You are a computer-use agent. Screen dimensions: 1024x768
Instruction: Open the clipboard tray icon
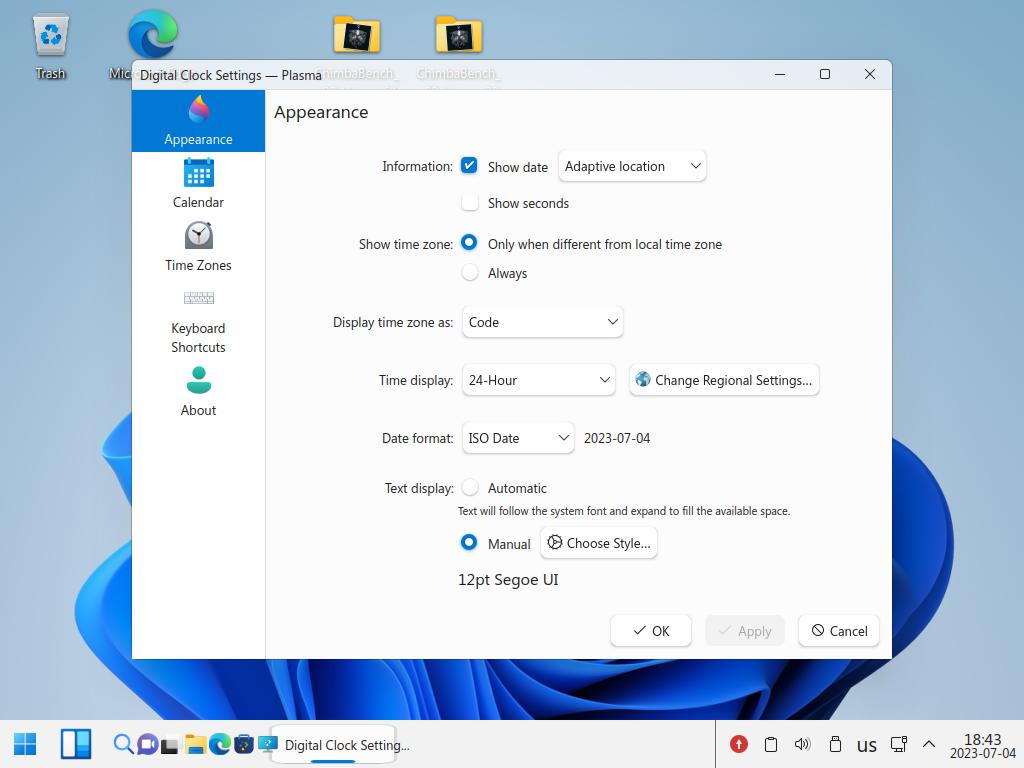click(x=771, y=744)
